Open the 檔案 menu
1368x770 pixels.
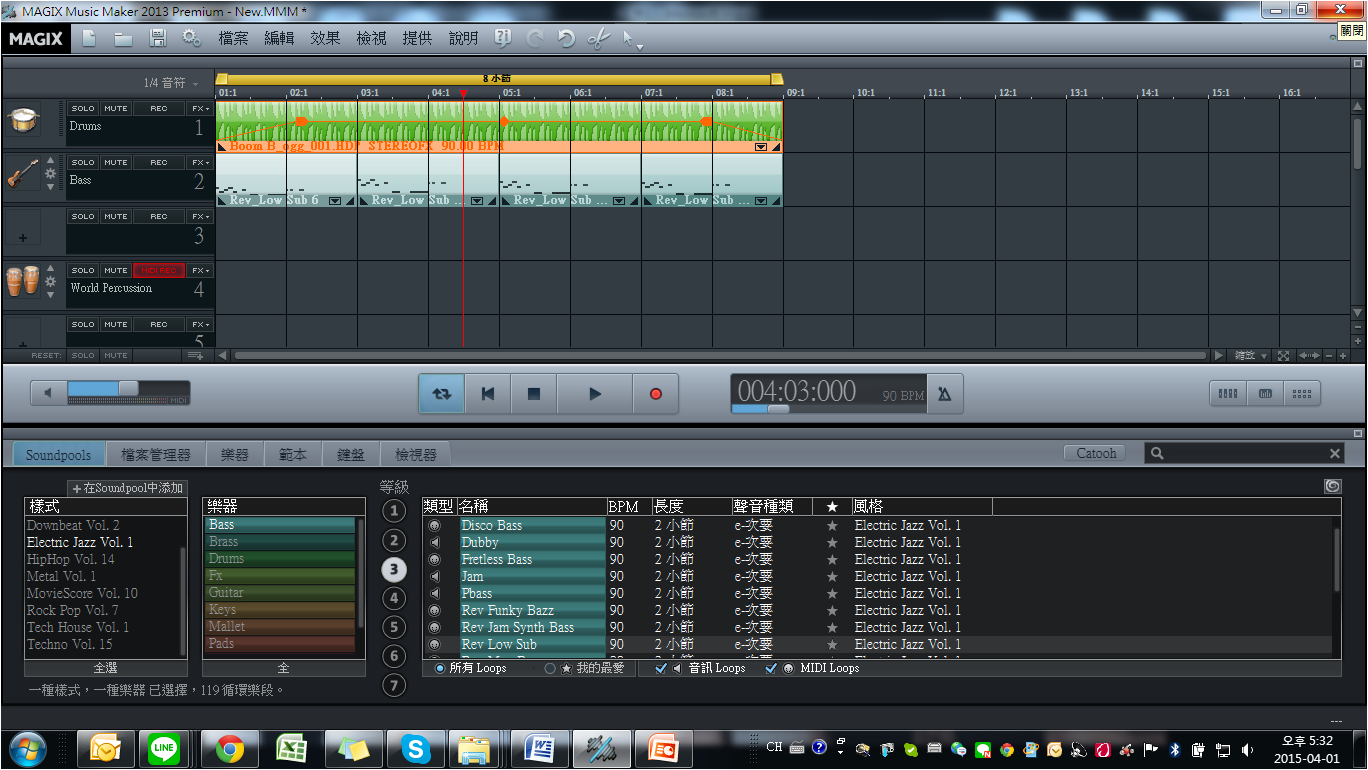(x=233, y=39)
